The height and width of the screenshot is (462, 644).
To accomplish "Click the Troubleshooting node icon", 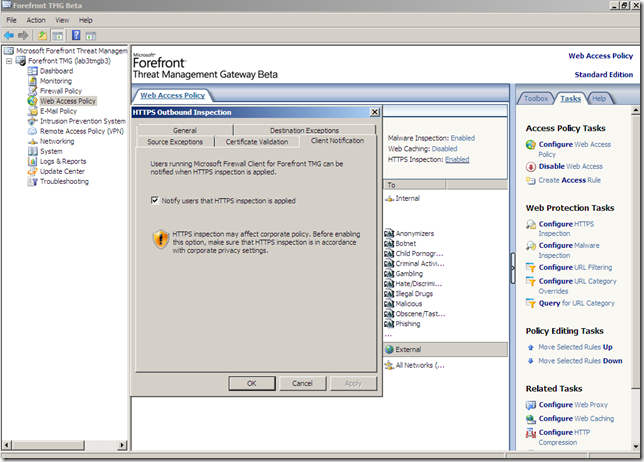I will click(x=32, y=182).
